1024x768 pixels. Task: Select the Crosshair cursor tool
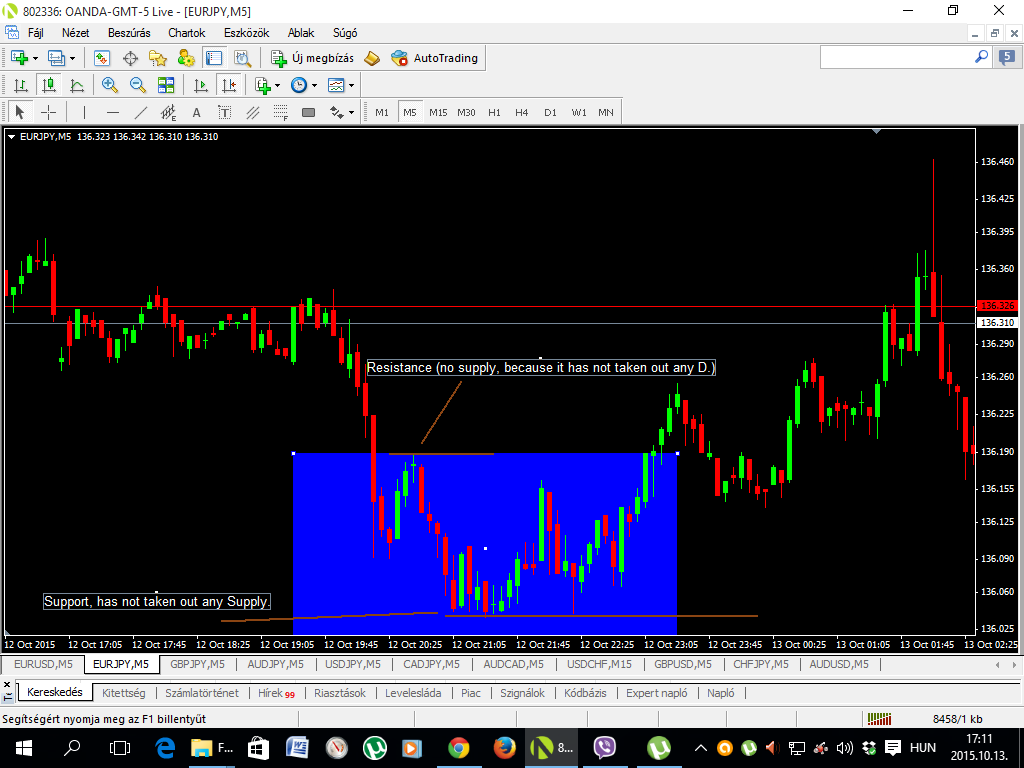tap(48, 112)
